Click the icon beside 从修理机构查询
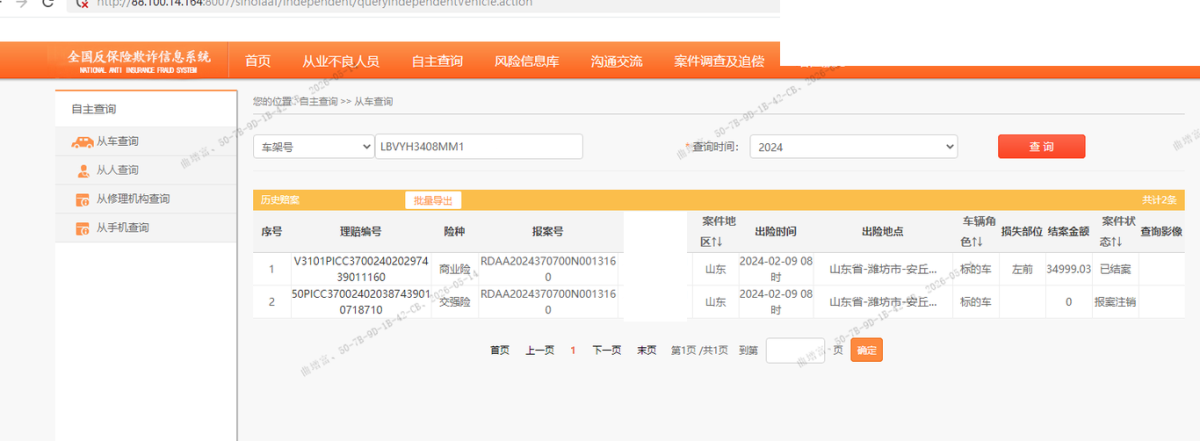 (x=83, y=200)
